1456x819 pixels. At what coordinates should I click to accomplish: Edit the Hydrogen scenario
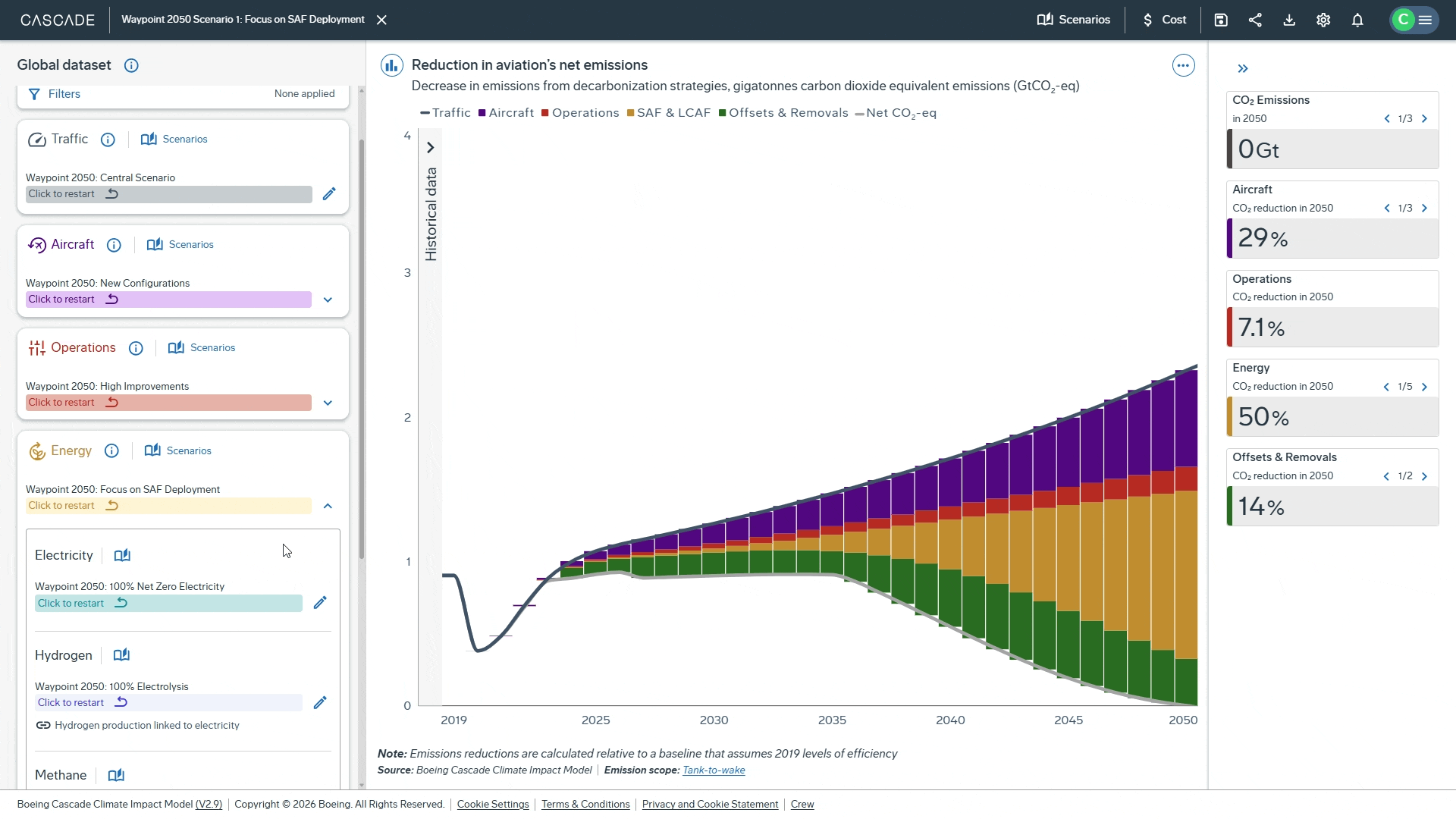coord(320,703)
